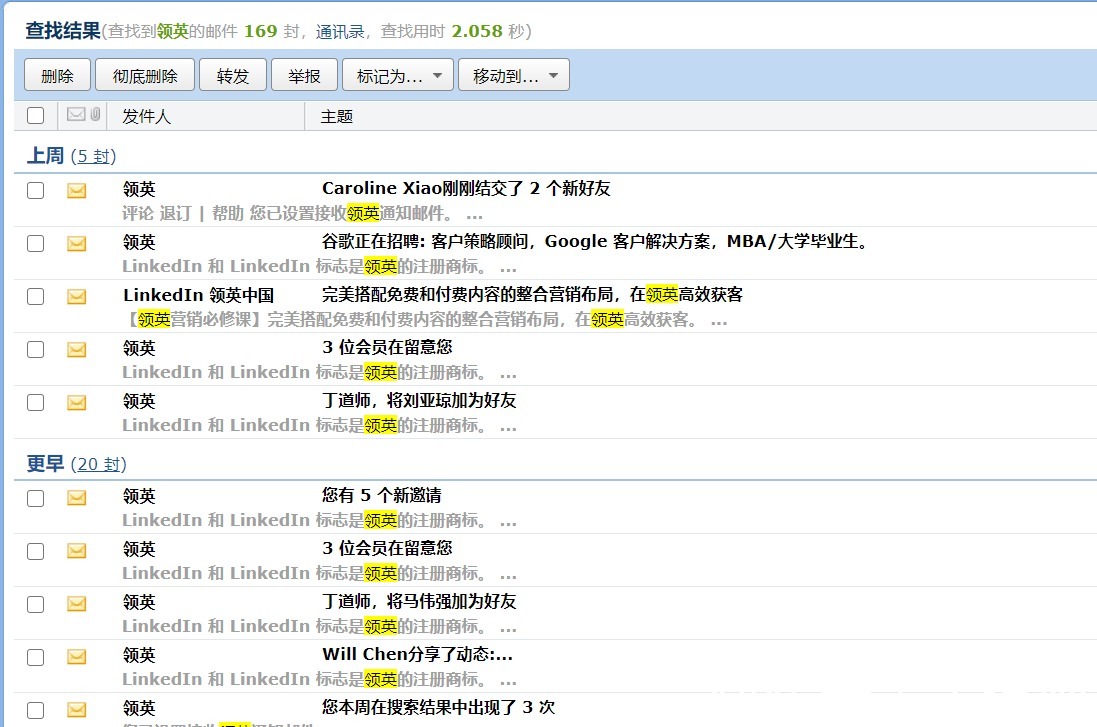Select checkbox for Will Chen分享了动态 email

35,657
